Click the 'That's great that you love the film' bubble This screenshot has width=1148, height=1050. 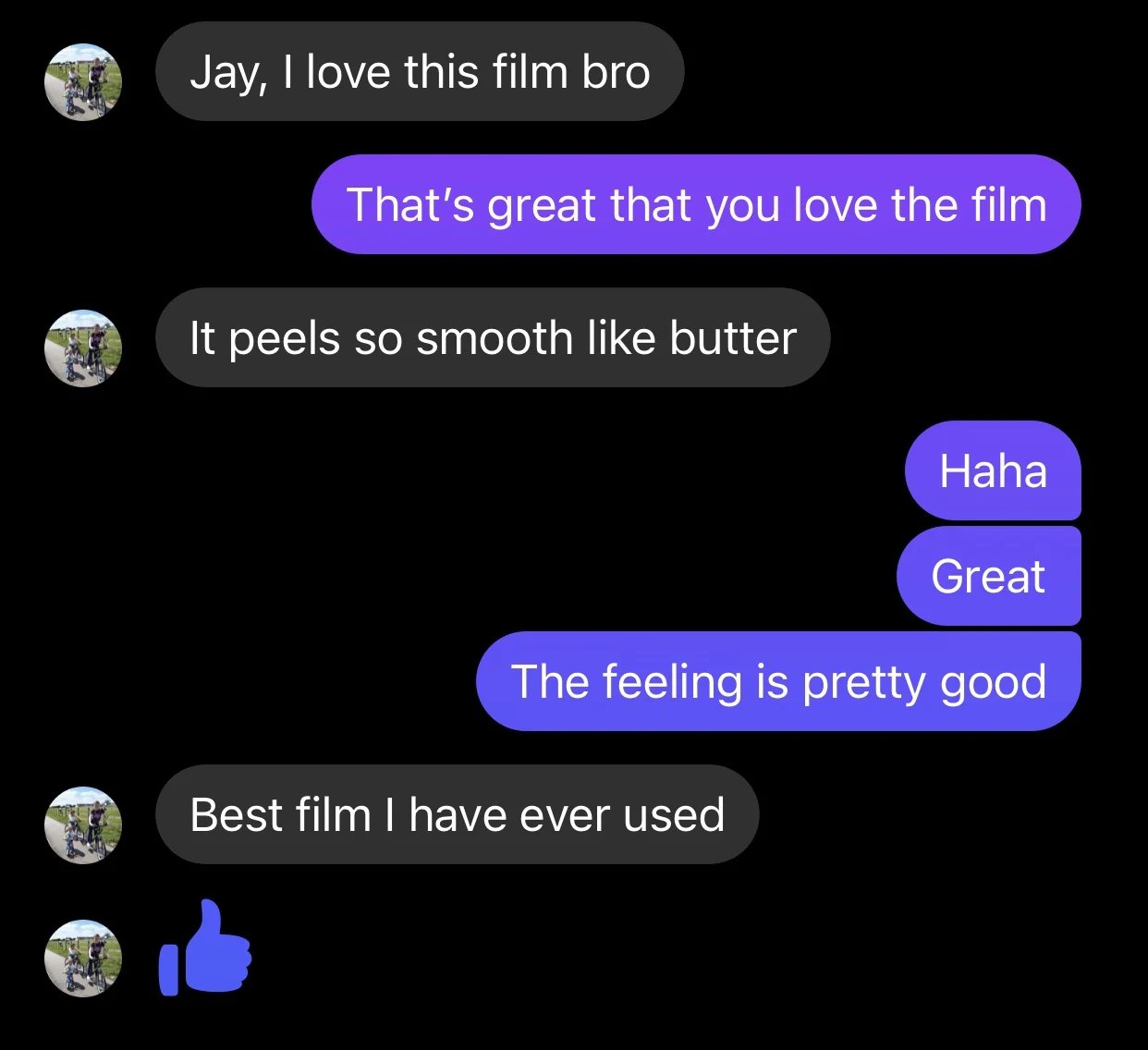(x=696, y=204)
